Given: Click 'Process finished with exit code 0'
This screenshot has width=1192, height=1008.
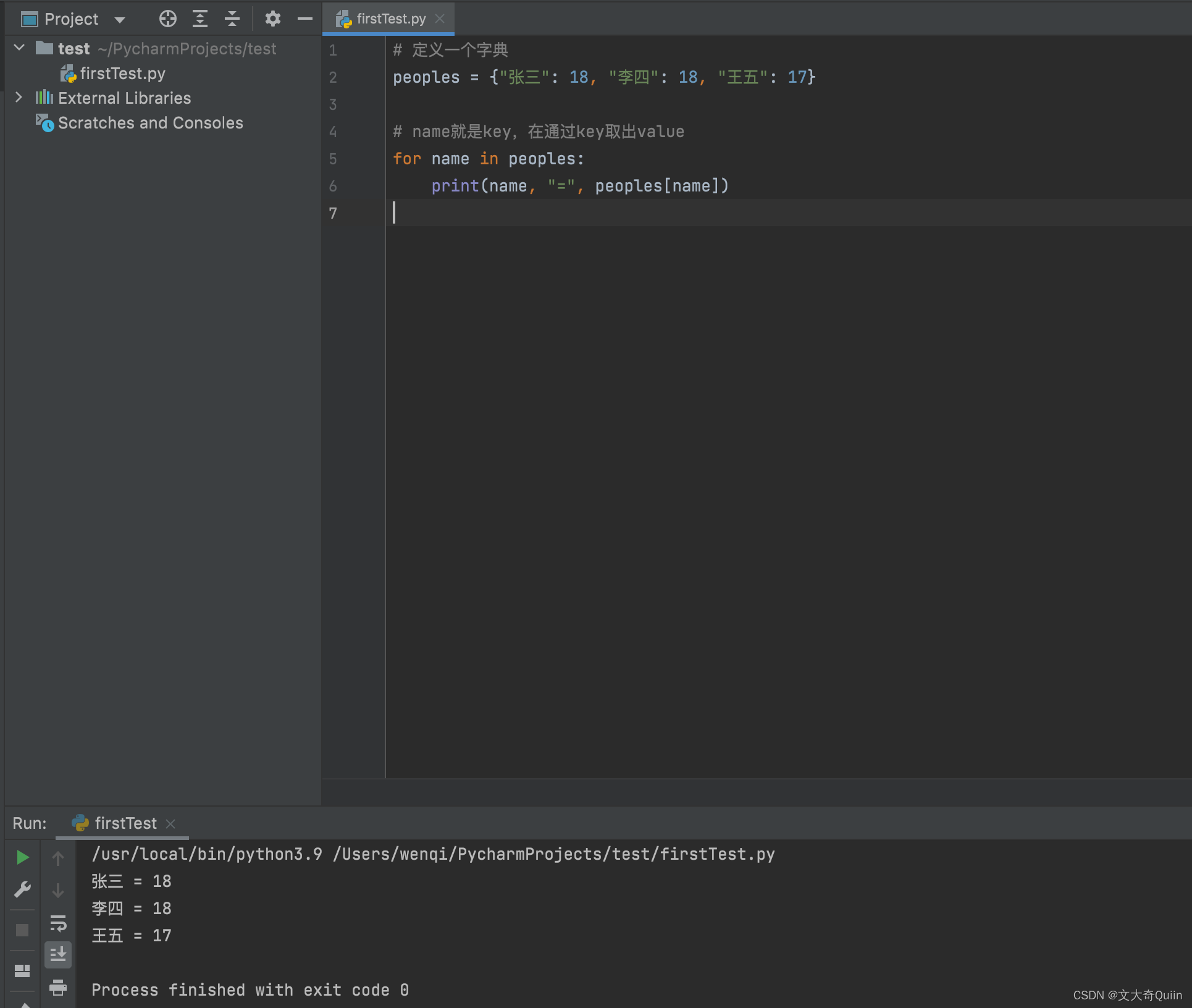Looking at the screenshot, I should click(x=250, y=990).
